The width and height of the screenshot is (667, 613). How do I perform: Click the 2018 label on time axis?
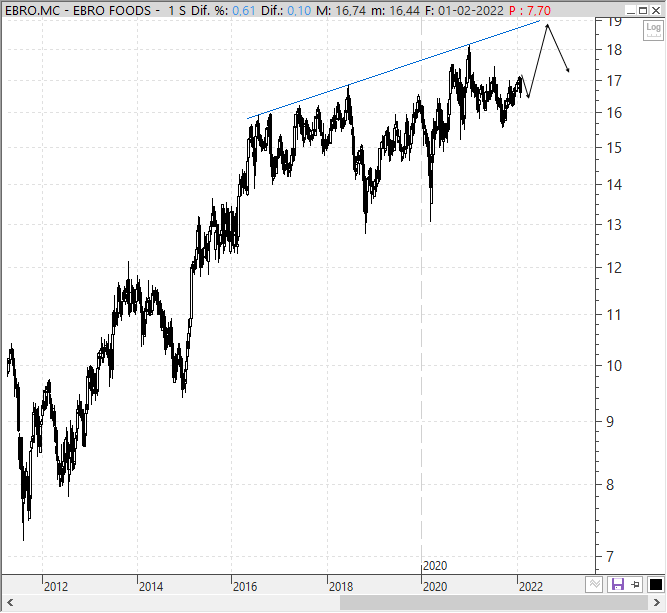click(341, 587)
